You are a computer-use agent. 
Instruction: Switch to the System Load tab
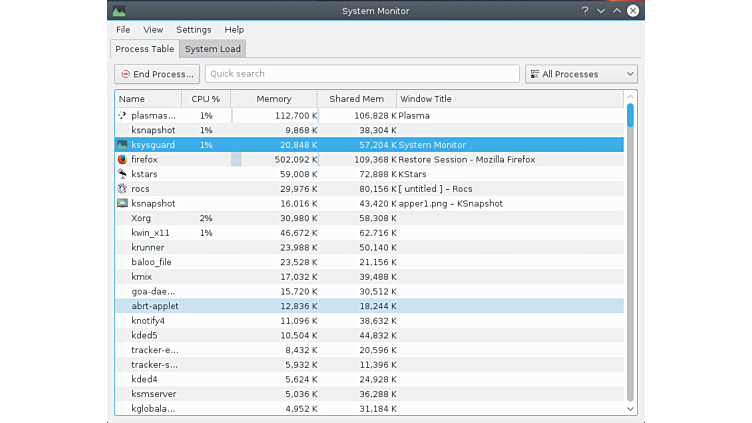212,49
